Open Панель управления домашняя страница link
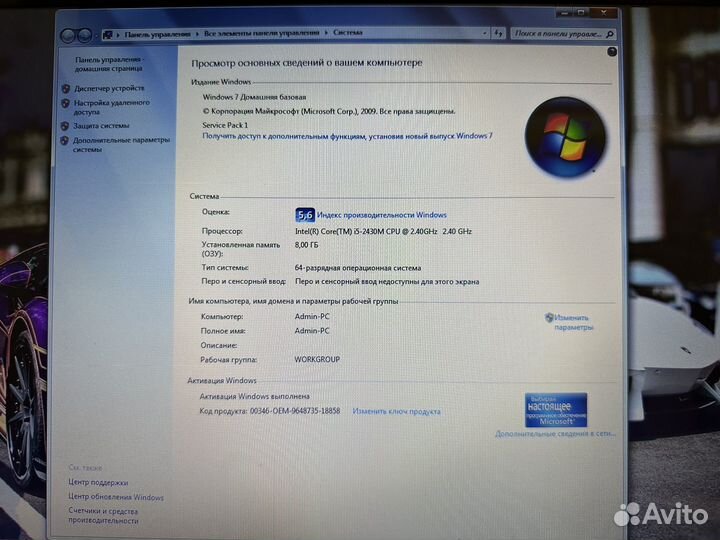720x540 pixels. pos(109,64)
